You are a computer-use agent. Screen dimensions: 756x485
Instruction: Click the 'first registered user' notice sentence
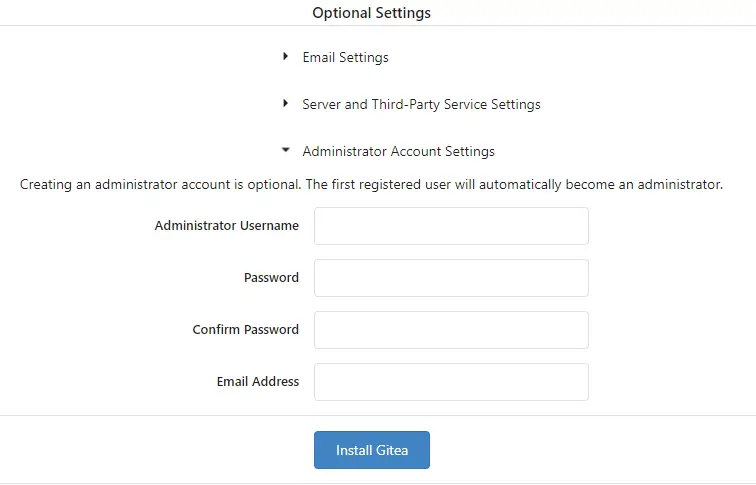(x=513, y=185)
